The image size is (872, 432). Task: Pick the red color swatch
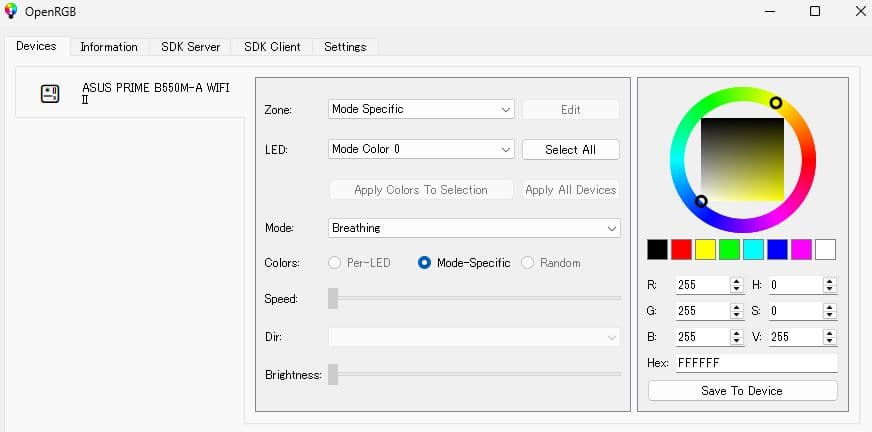pos(681,250)
